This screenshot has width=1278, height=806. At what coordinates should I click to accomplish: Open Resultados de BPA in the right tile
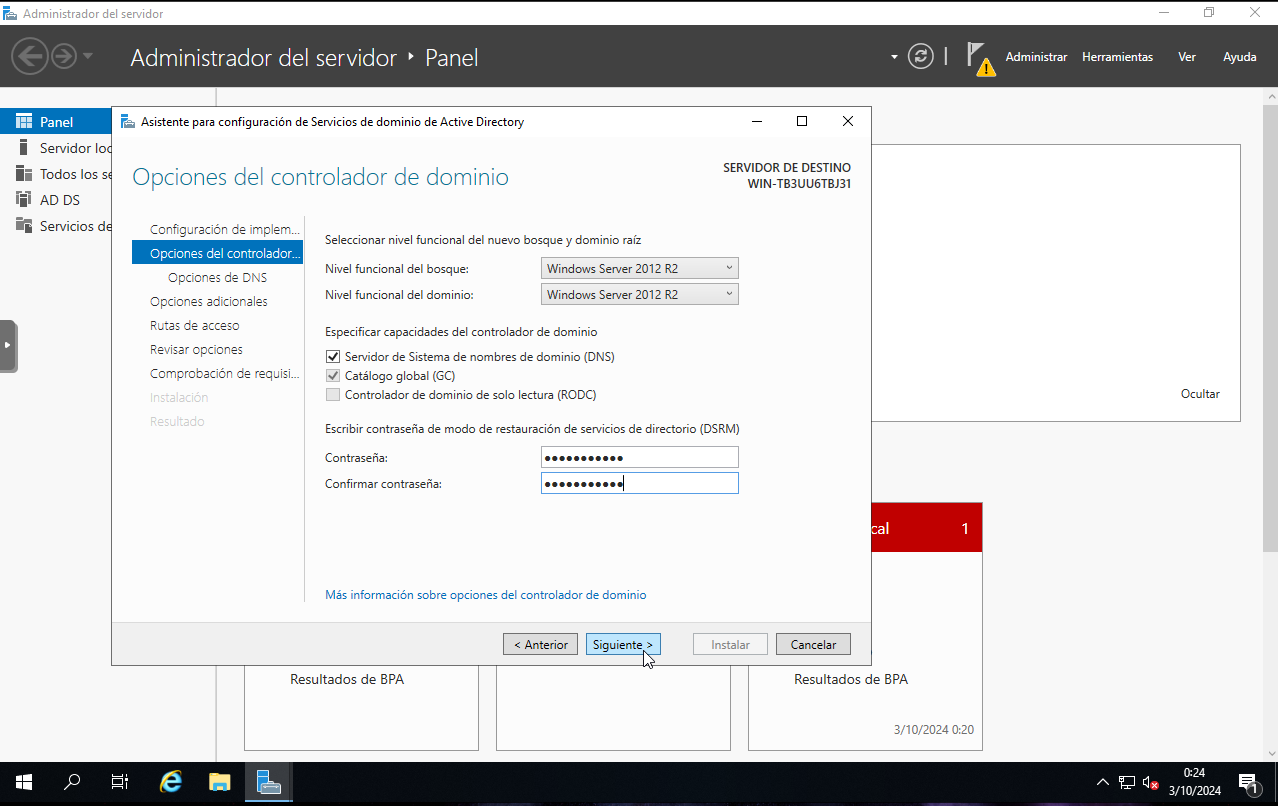click(851, 679)
